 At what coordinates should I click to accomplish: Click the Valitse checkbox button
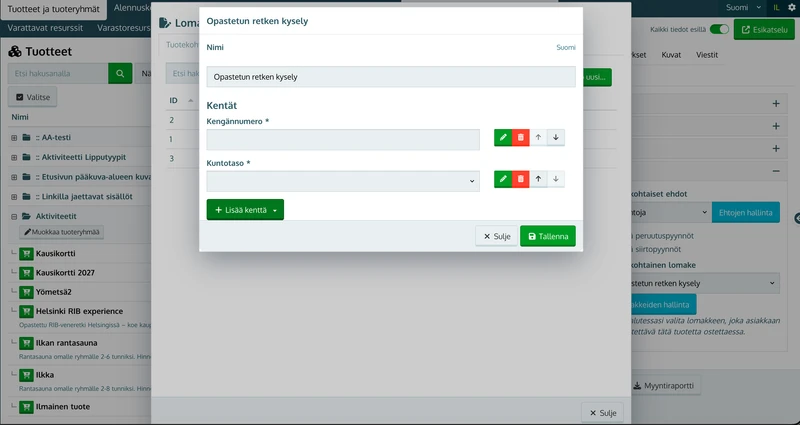coord(33,97)
